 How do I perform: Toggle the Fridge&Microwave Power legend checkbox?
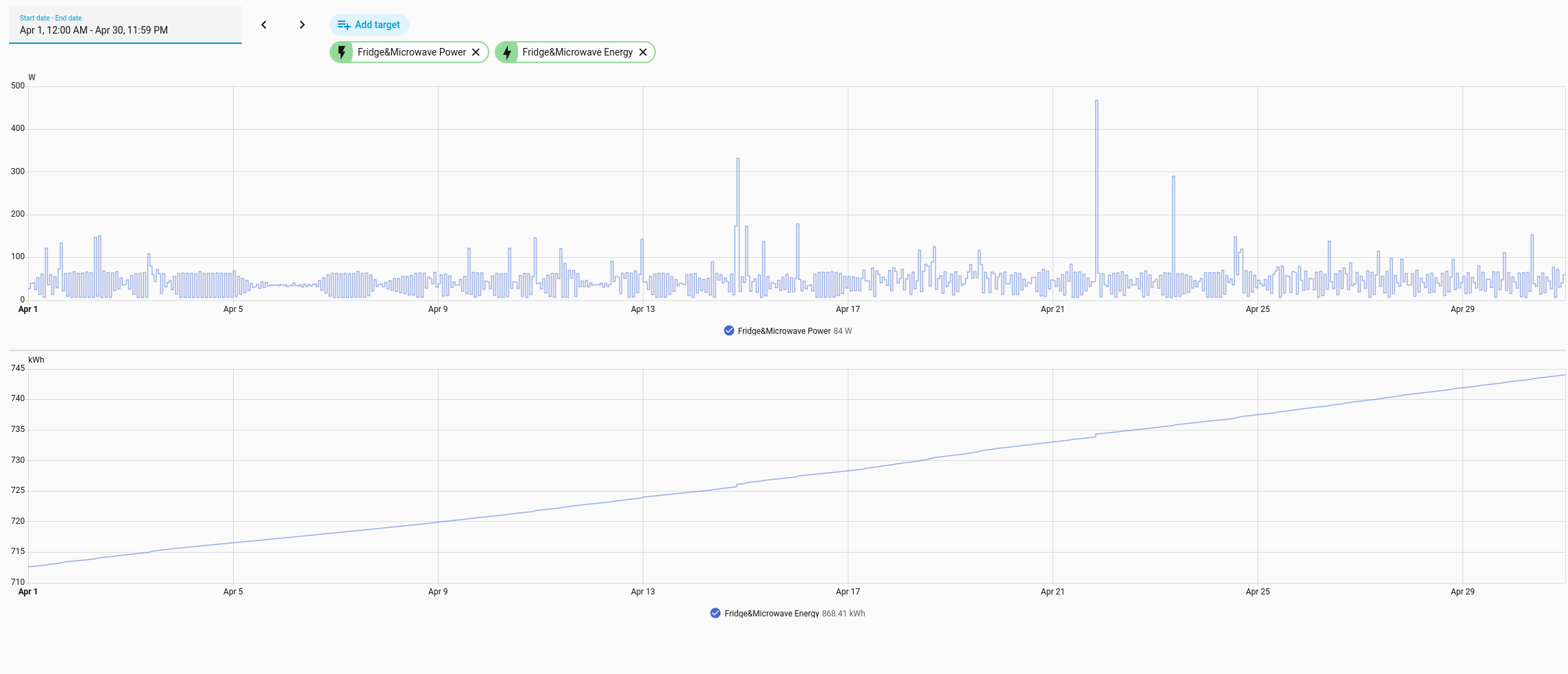click(x=729, y=330)
